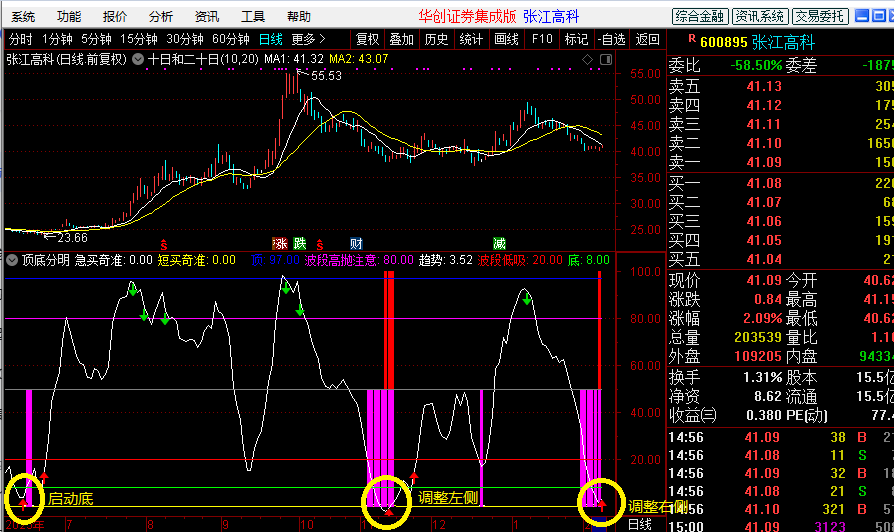Click the 交易委托 button
Image resolution: width=895 pixels, height=532 pixels.
[820, 17]
